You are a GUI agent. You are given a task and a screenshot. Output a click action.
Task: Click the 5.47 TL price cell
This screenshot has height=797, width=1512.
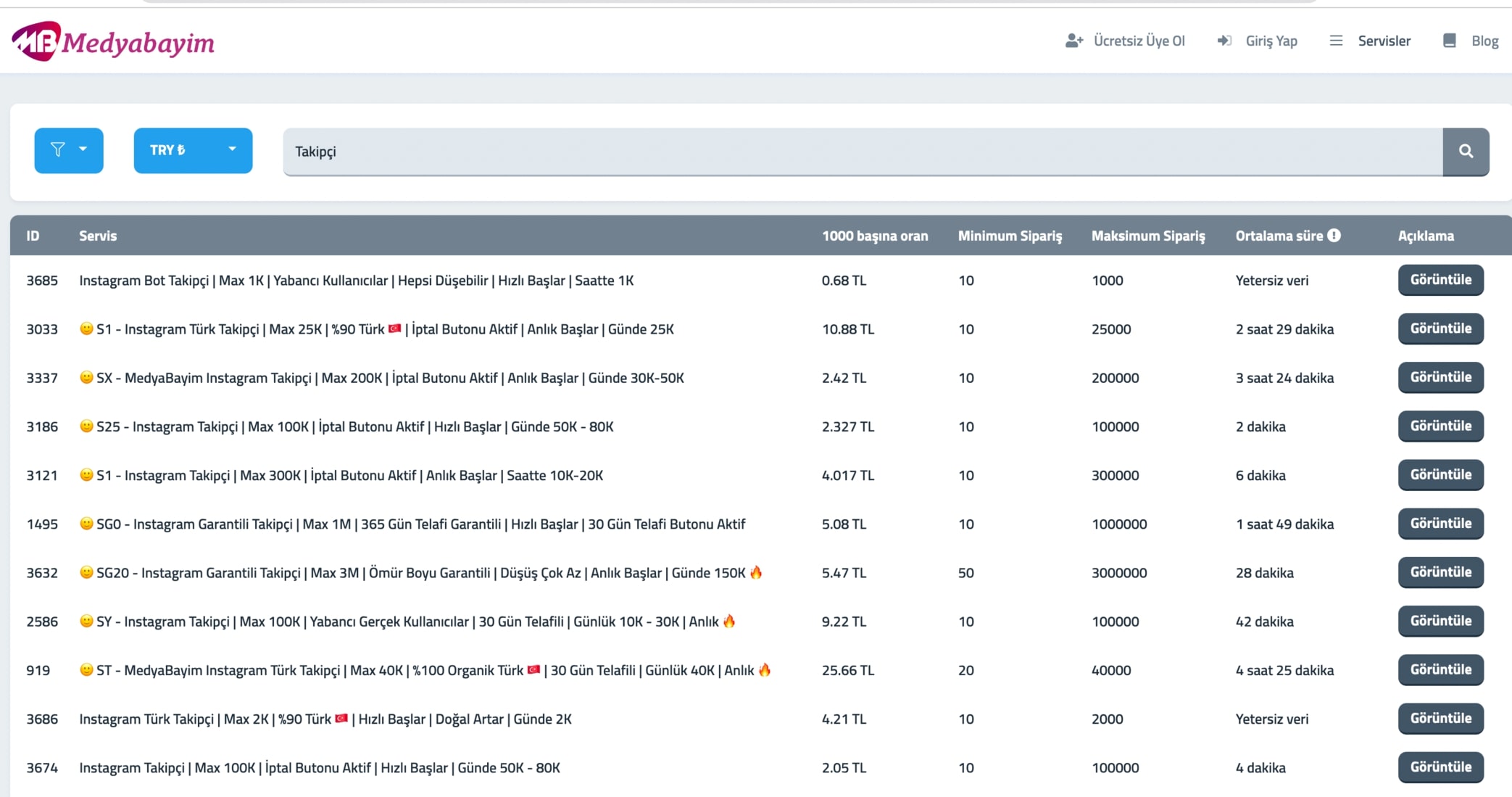point(844,573)
